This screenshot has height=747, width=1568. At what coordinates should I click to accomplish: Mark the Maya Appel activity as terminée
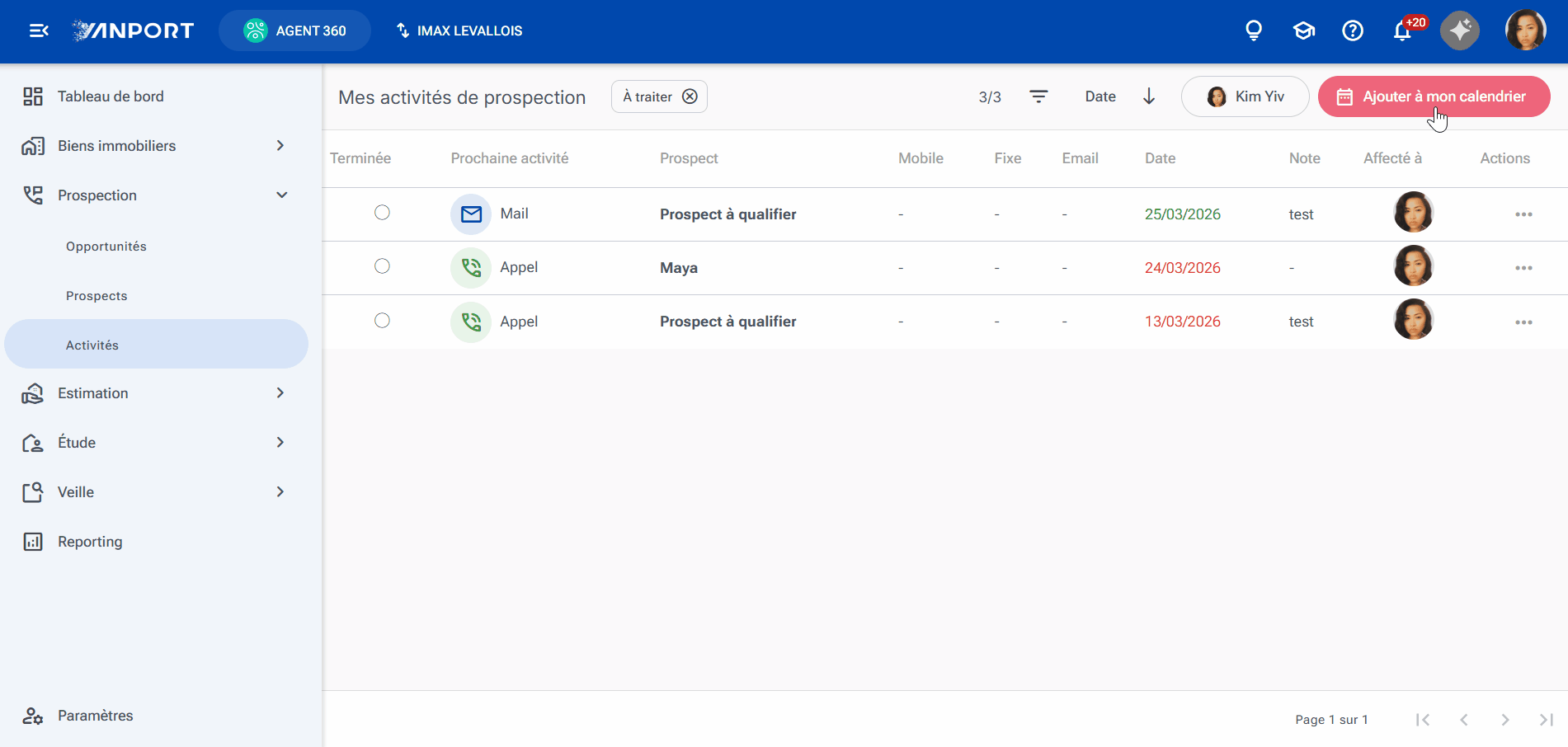pyautogui.click(x=382, y=266)
